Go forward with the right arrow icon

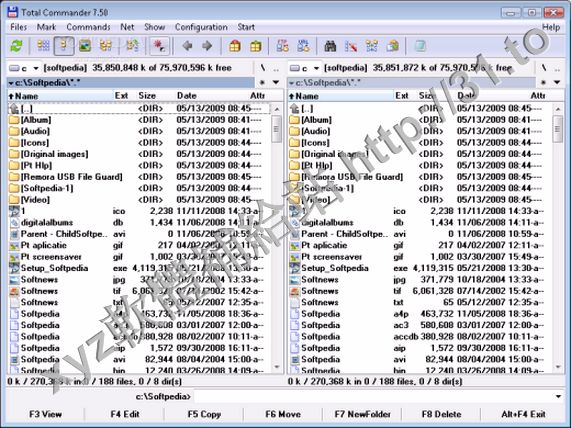click(x=207, y=46)
